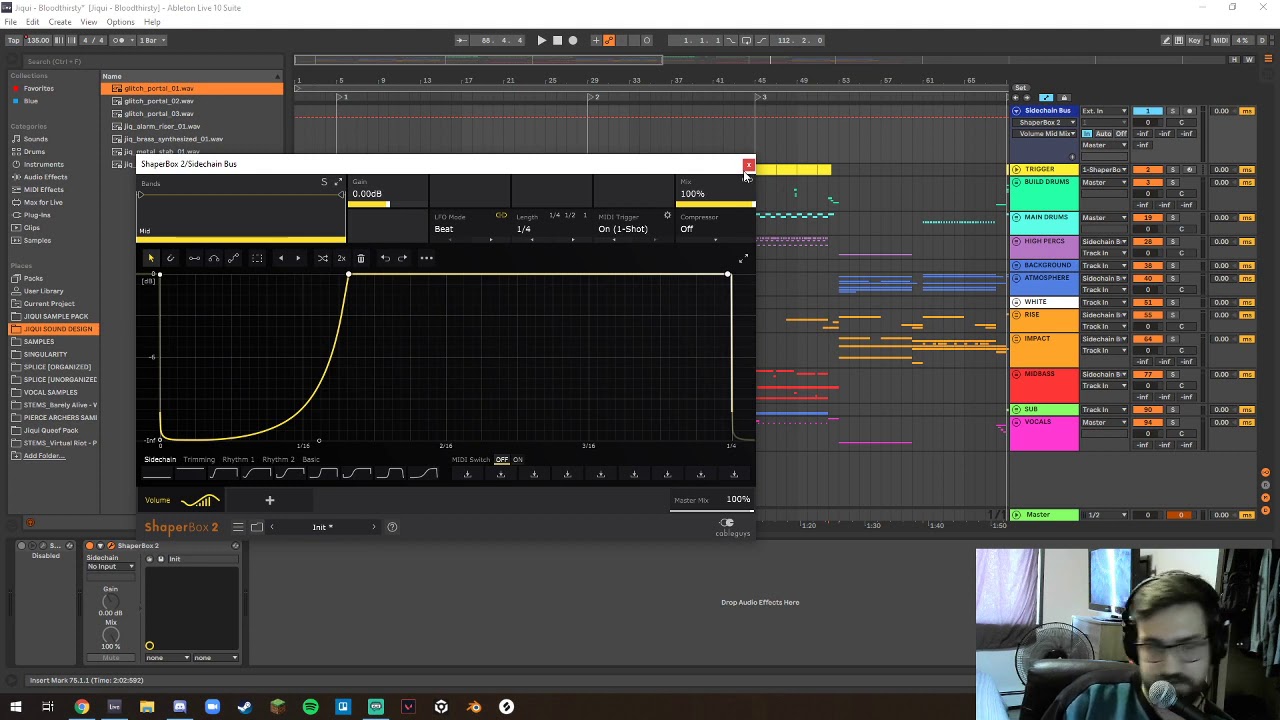
Task: Turn MIDI Switch ON in ShaperBox
Action: click(518, 460)
